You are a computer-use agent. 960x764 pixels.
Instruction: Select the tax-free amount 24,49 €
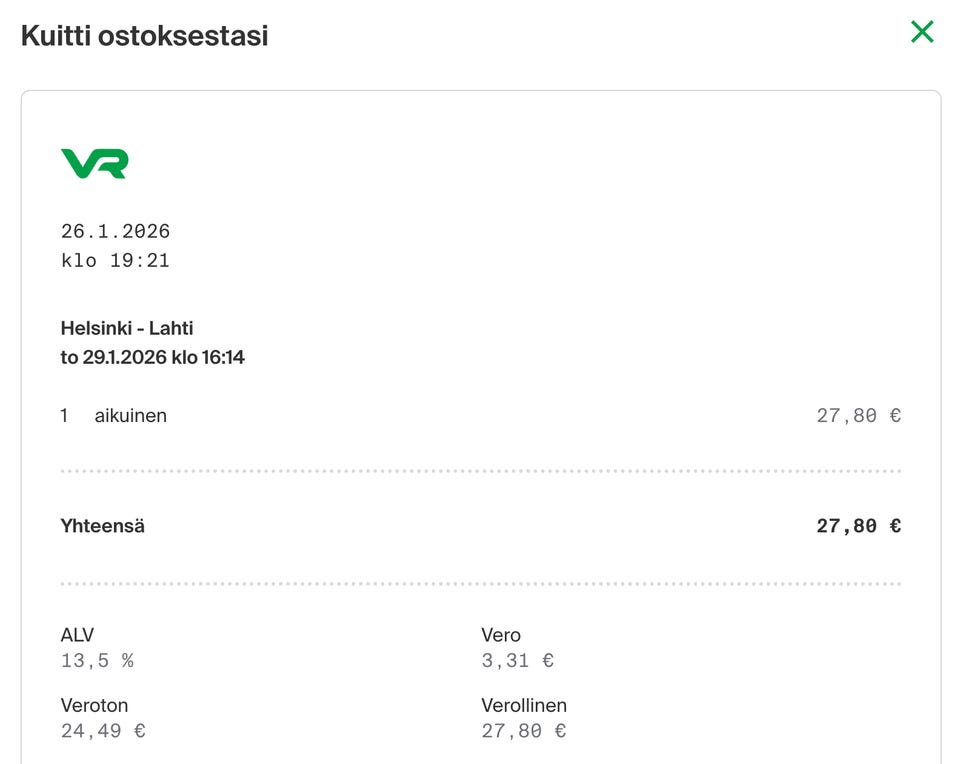click(103, 731)
